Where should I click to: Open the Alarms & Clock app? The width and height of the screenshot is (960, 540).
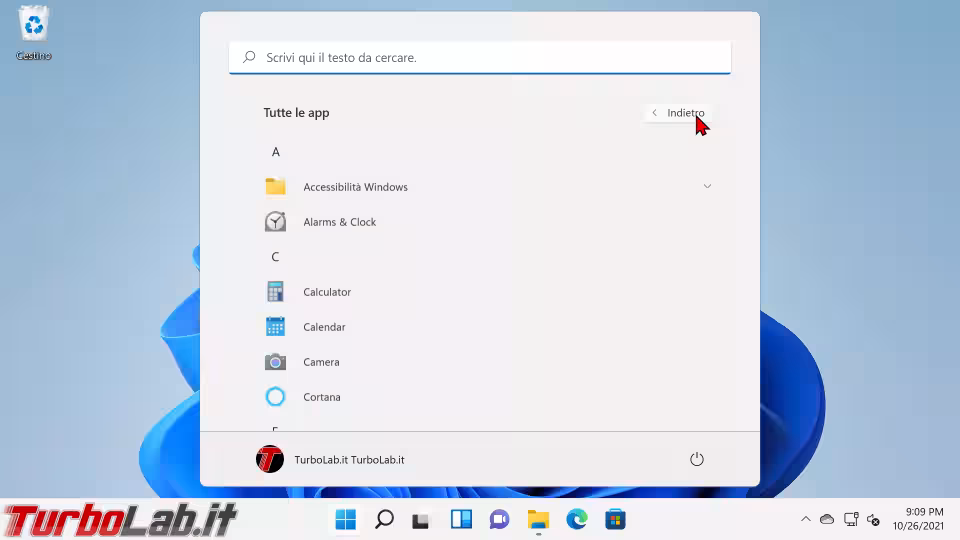[339, 222]
